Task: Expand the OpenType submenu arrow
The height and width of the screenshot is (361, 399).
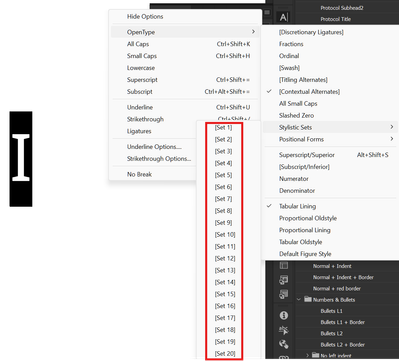Action: (x=253, y=32)
